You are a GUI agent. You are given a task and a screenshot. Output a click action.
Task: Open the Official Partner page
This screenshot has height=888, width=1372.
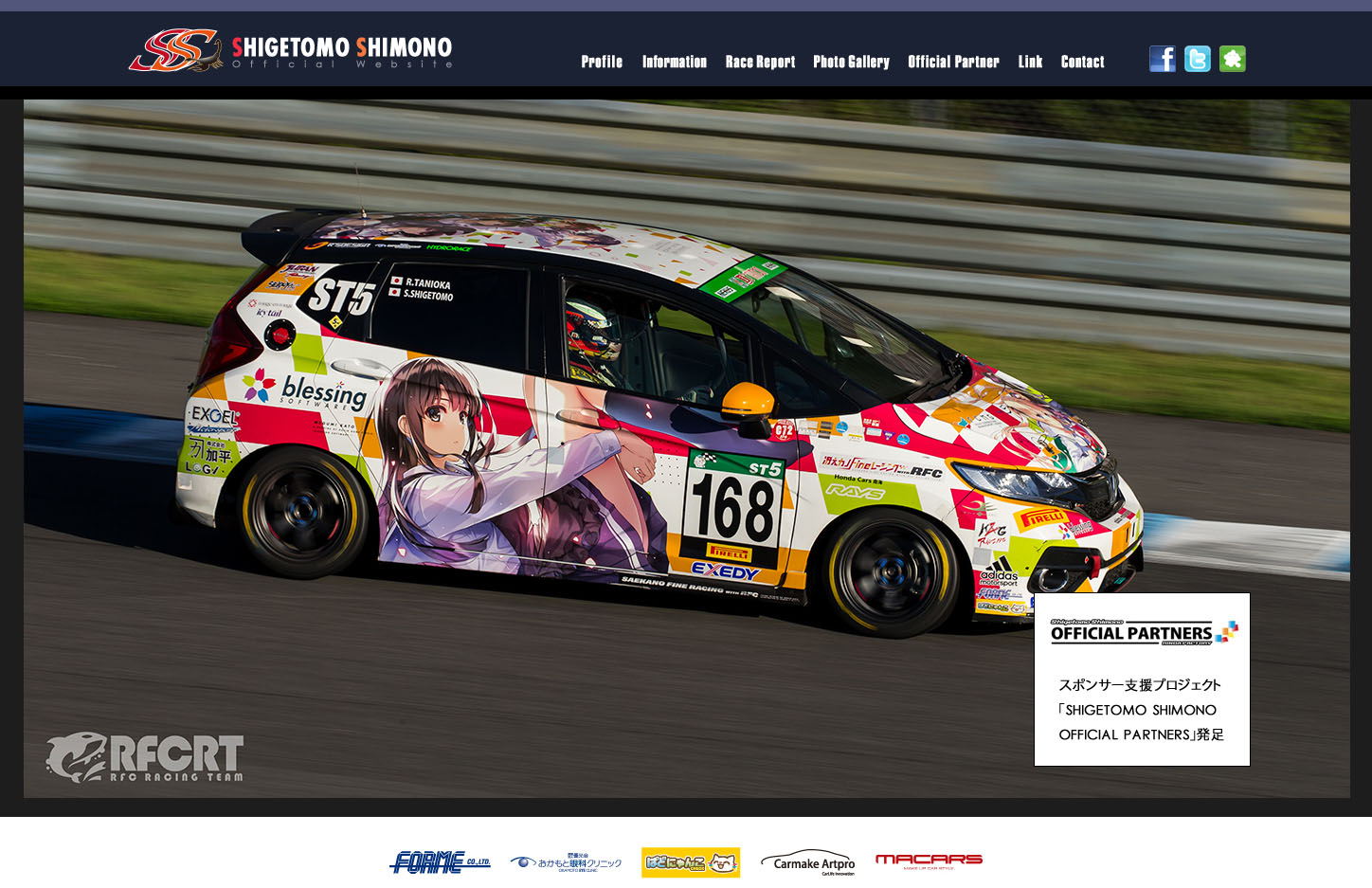point(953,62)
